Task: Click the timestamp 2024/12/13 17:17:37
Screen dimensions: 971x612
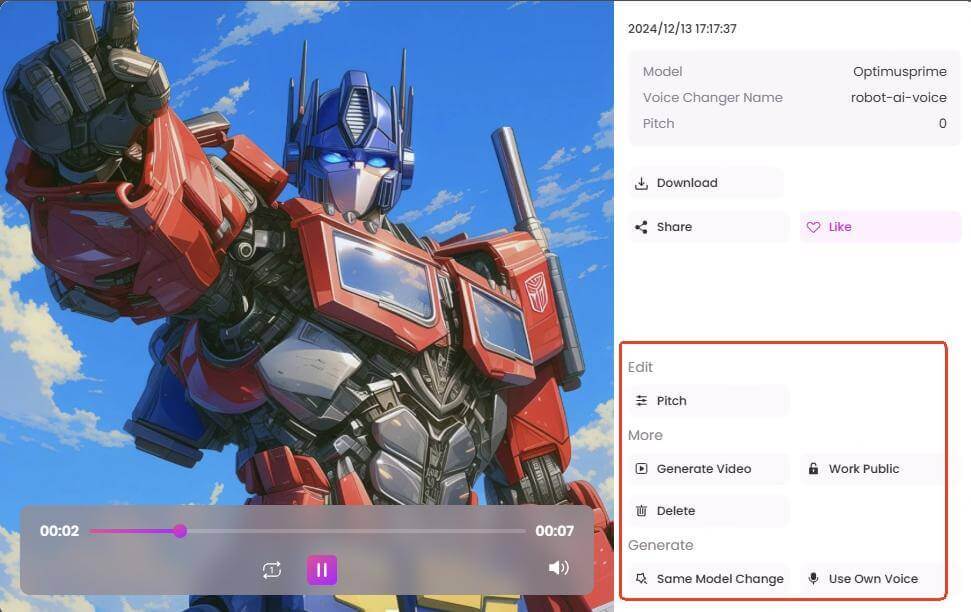Action: [x=682, y=28]
